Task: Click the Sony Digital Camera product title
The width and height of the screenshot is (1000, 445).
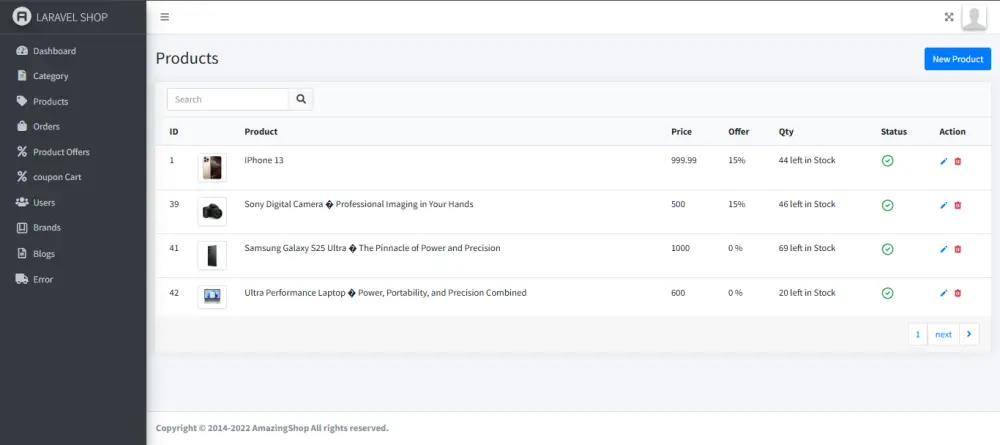Action: [359, 204]
